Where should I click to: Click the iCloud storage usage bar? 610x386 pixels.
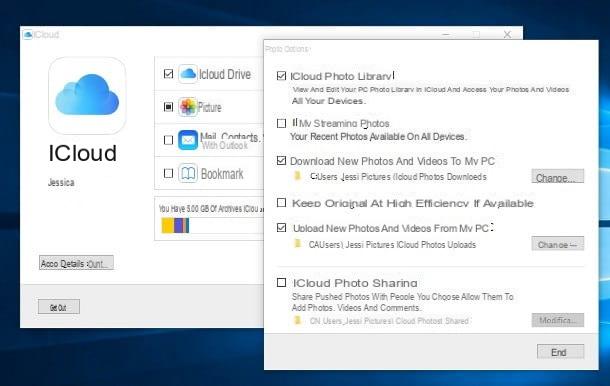[x=212, y=226]
